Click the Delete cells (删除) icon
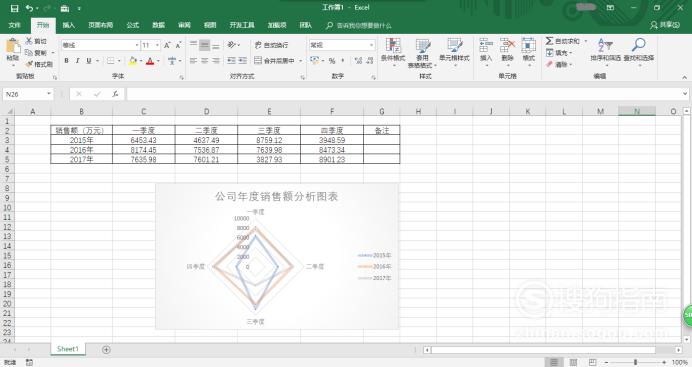Screen dimensions: 692x367 point(508,45)
